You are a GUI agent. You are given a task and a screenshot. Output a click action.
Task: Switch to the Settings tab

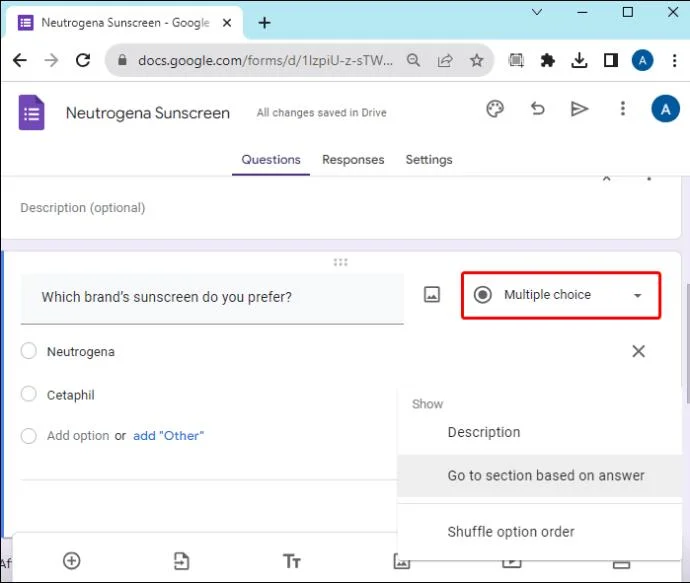coord(429,159)
